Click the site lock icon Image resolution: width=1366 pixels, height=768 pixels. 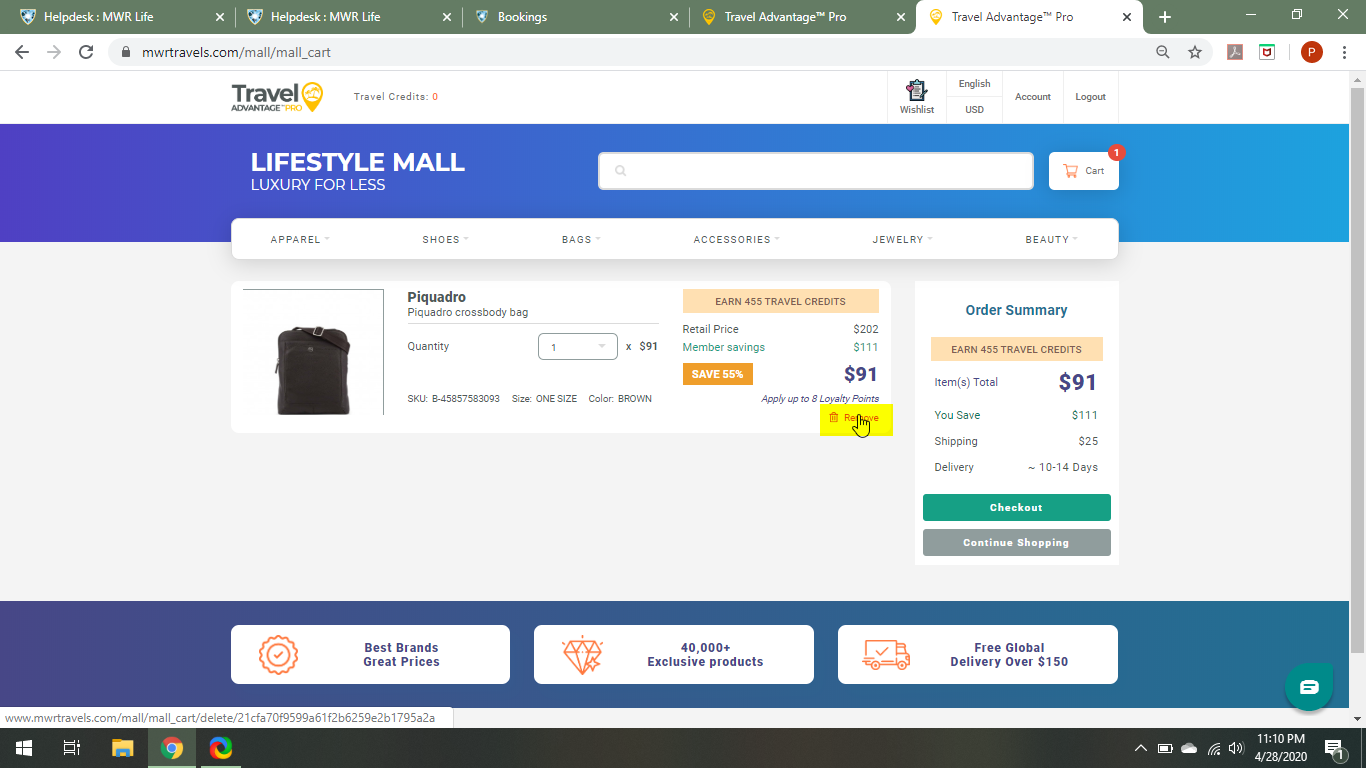pos(125,52)
